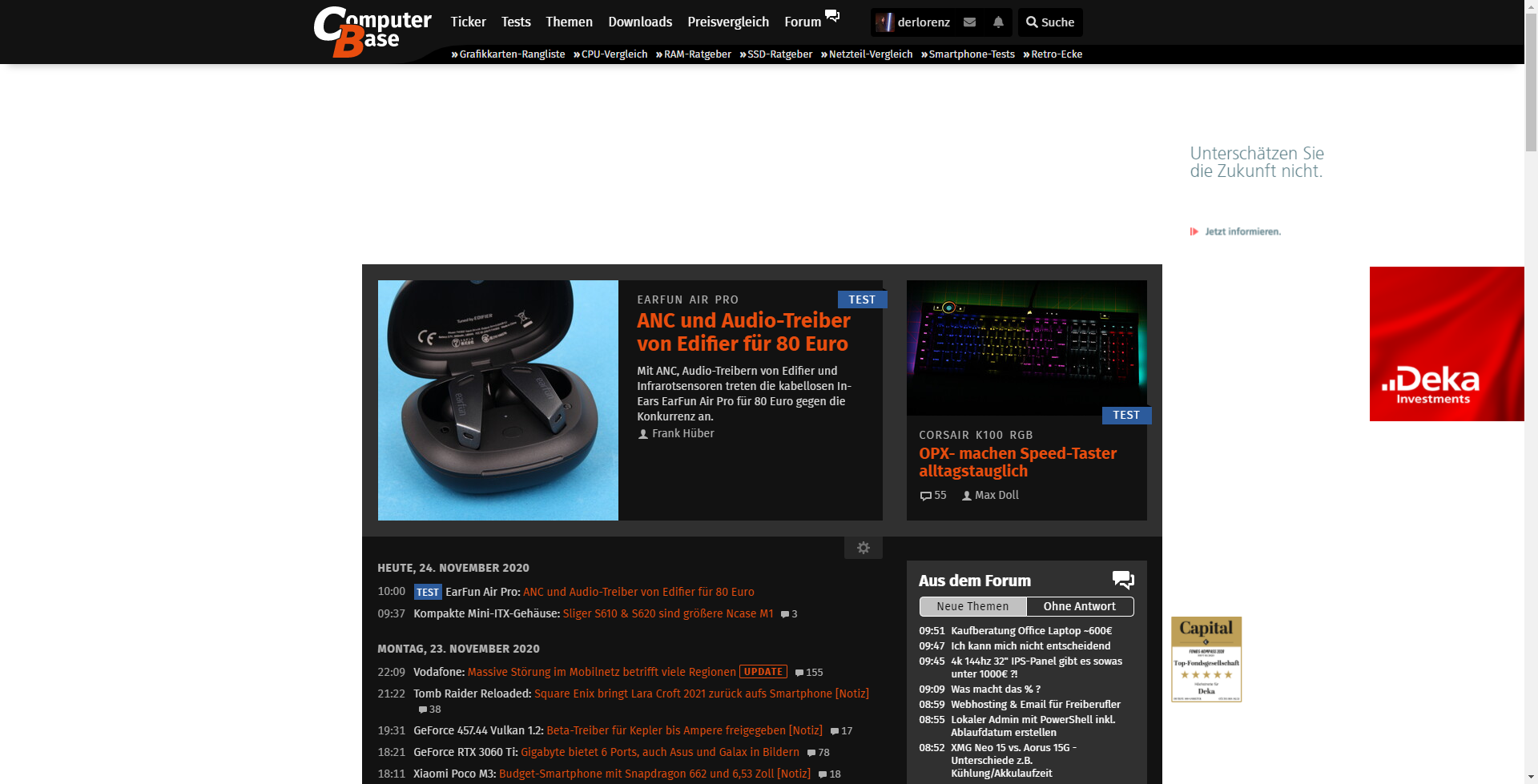Open the notifications bell icon
This screenshot has height=784, width=1538.
point(998,22)
